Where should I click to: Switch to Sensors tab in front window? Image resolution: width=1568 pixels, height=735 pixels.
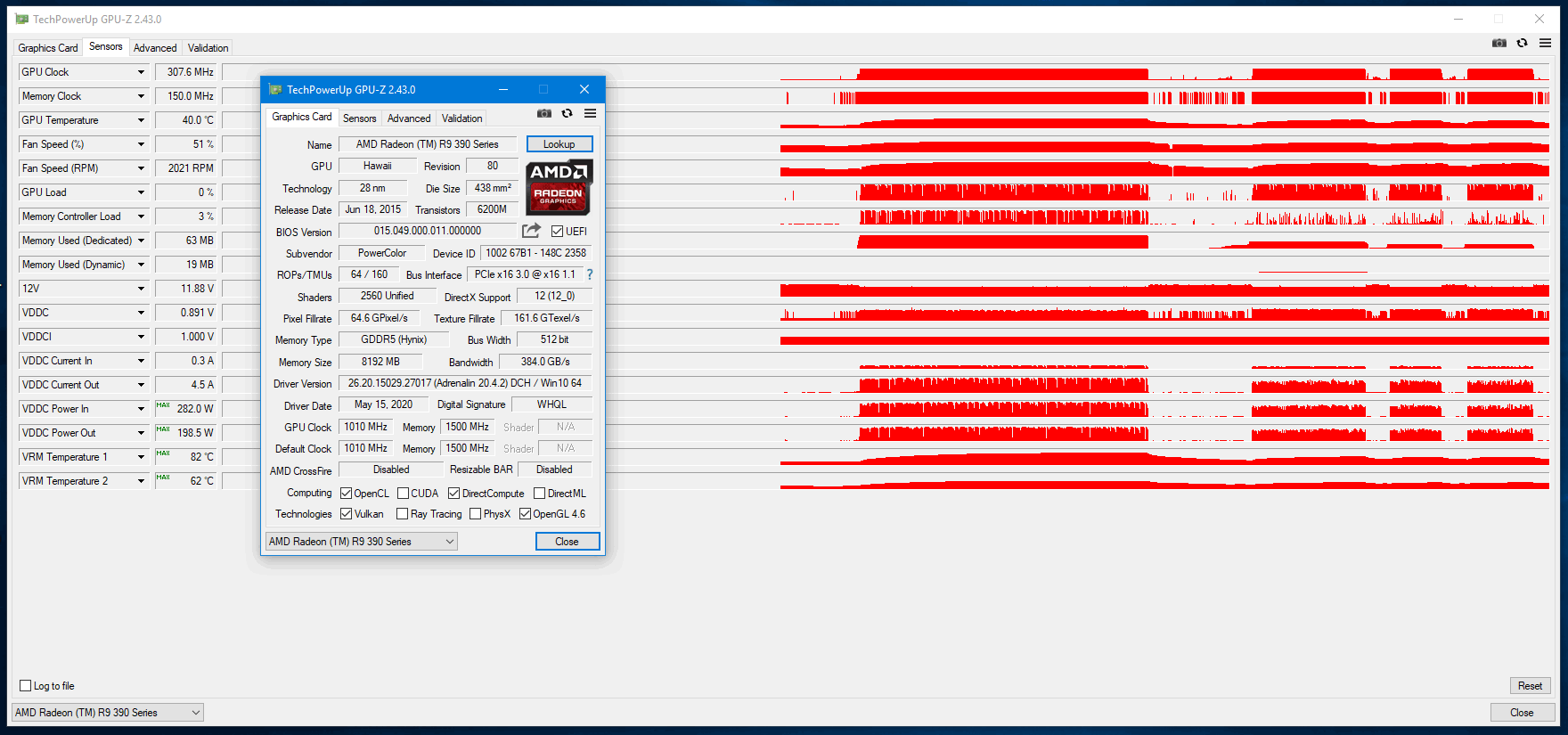point(360,118)
